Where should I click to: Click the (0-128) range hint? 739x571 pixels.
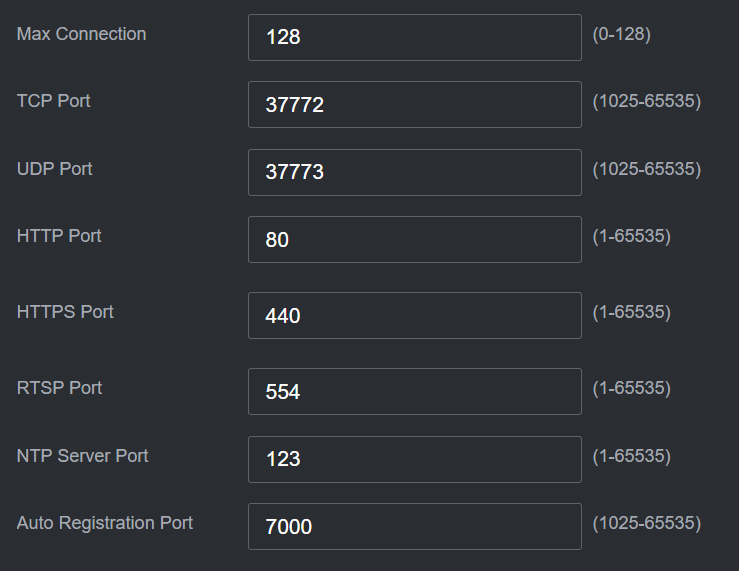(621, 34)
